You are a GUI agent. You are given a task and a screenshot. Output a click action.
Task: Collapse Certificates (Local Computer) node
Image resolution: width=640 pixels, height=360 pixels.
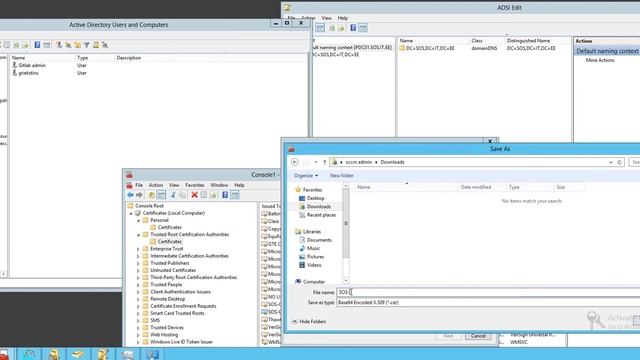point(131,213)
